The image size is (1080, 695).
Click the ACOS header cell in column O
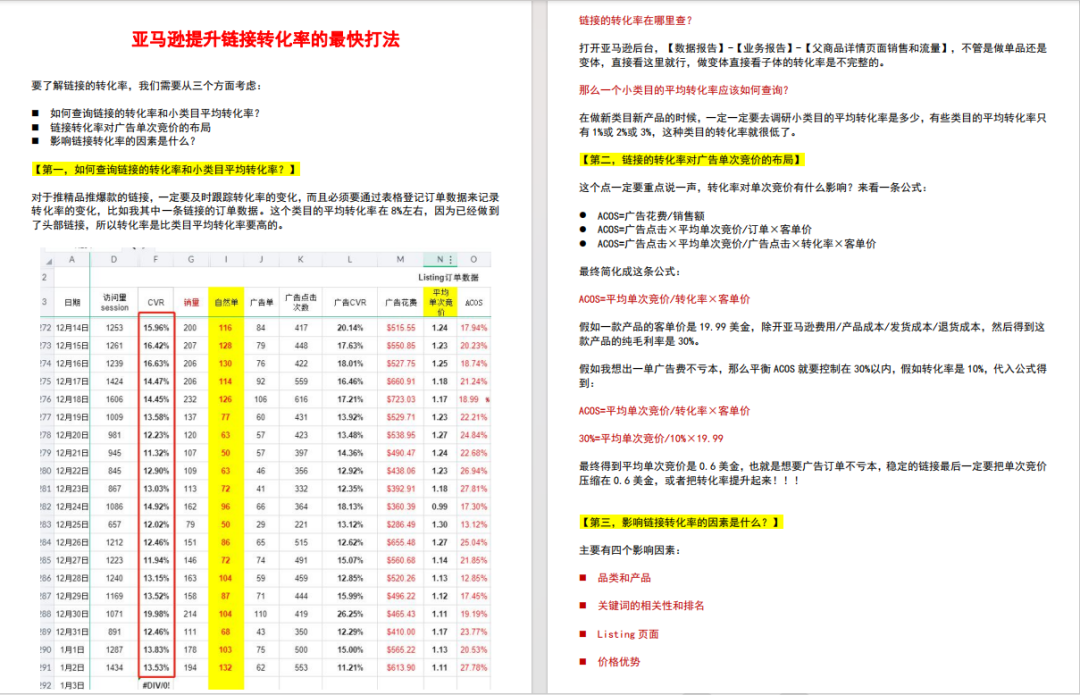click(473, 302)
